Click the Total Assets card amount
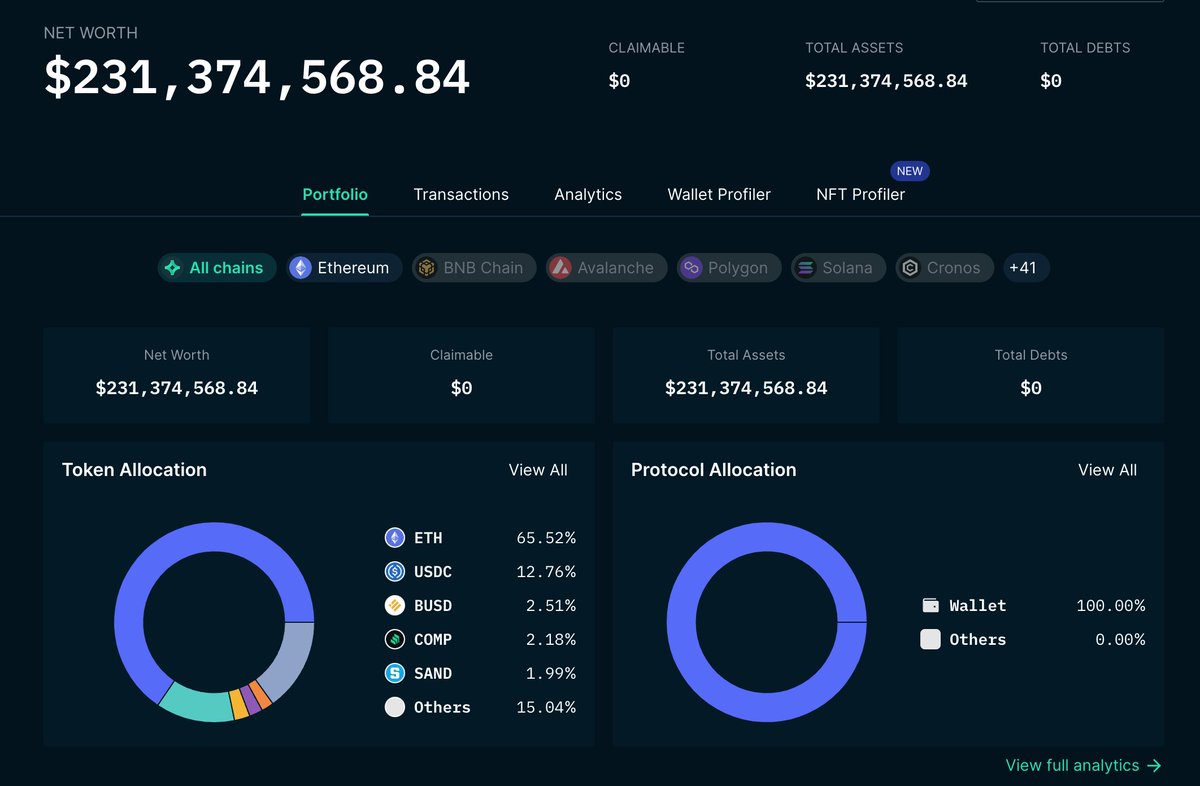The image size is (1200, 786). (x=746, y=388)
